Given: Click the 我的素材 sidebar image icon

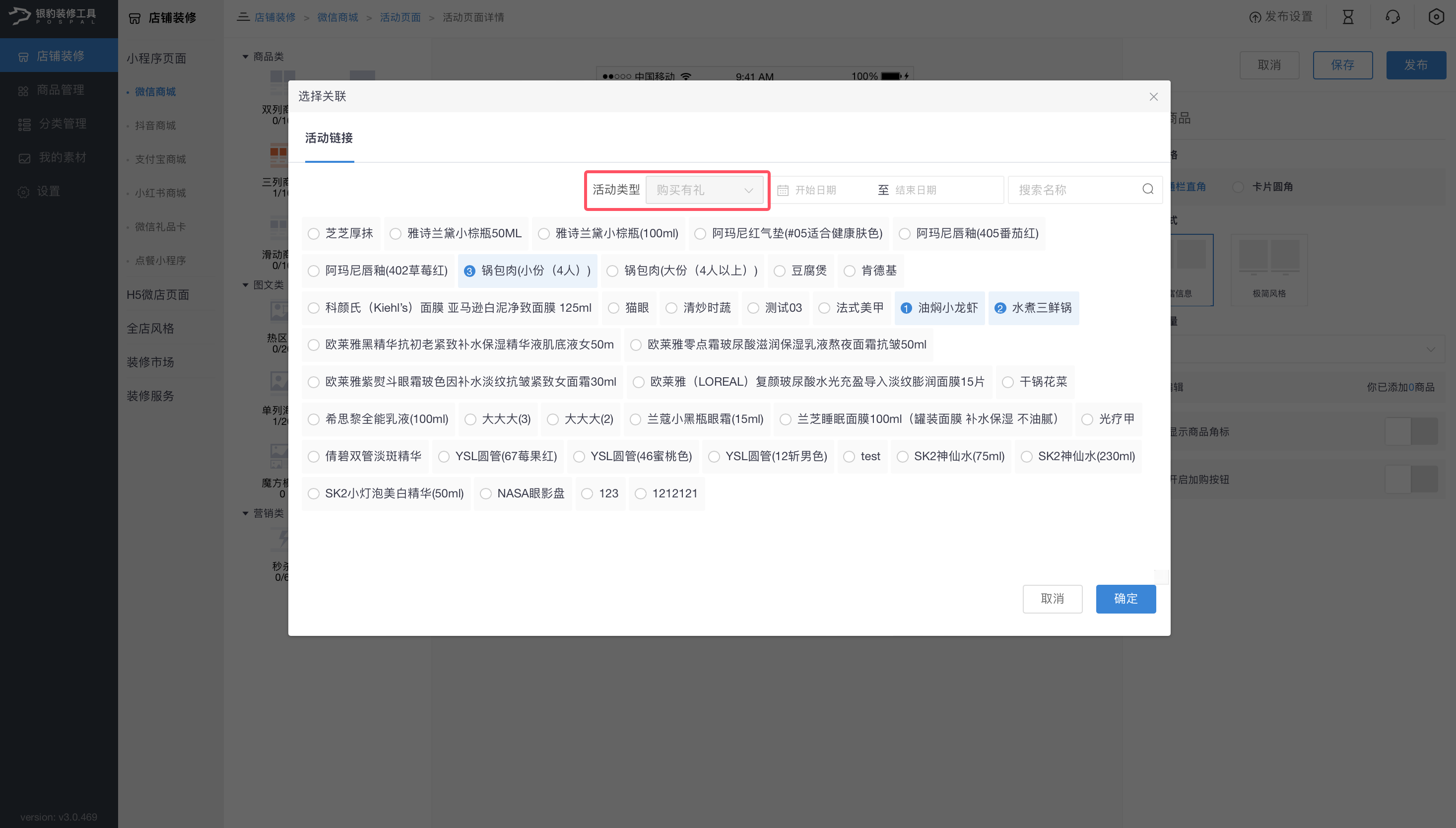Looking at the screenshot, I should pos(24,158).
